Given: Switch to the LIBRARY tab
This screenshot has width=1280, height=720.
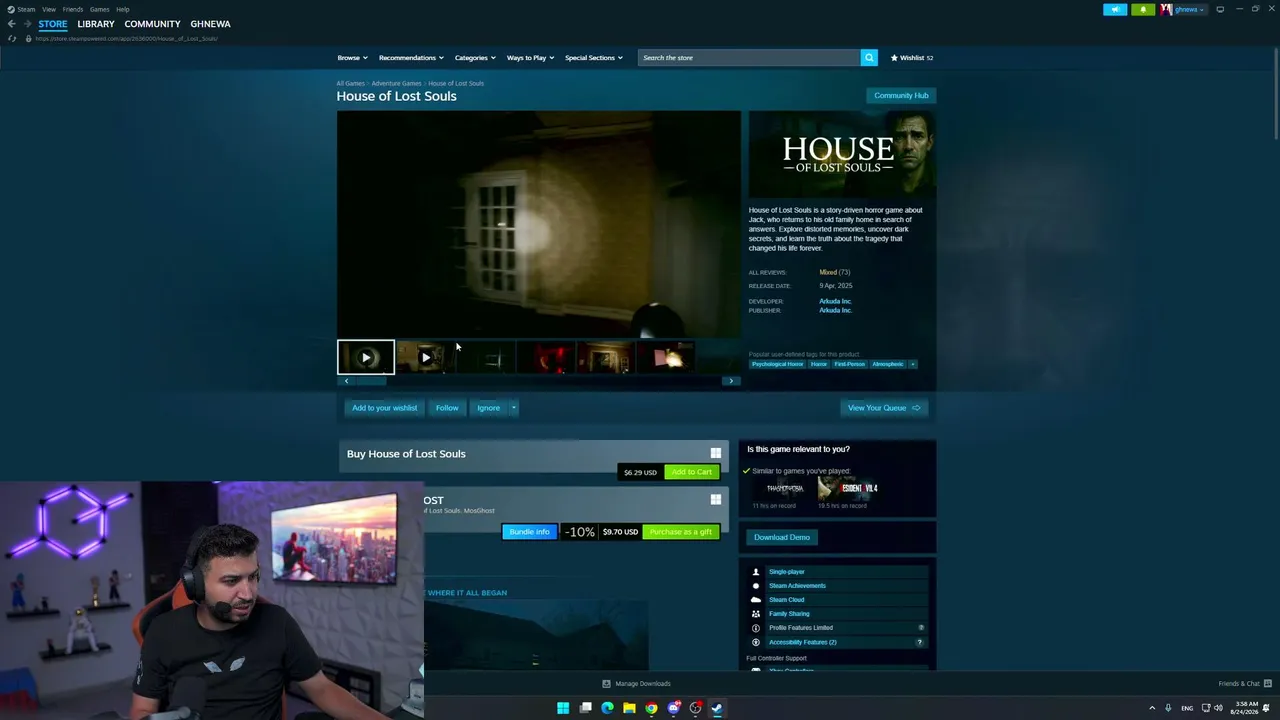Looking at the screenshot, I should (96, 24).
